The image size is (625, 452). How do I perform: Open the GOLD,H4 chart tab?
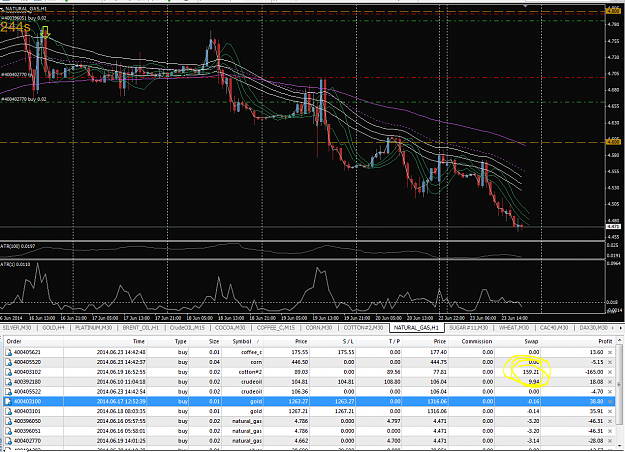pos(53,328)
